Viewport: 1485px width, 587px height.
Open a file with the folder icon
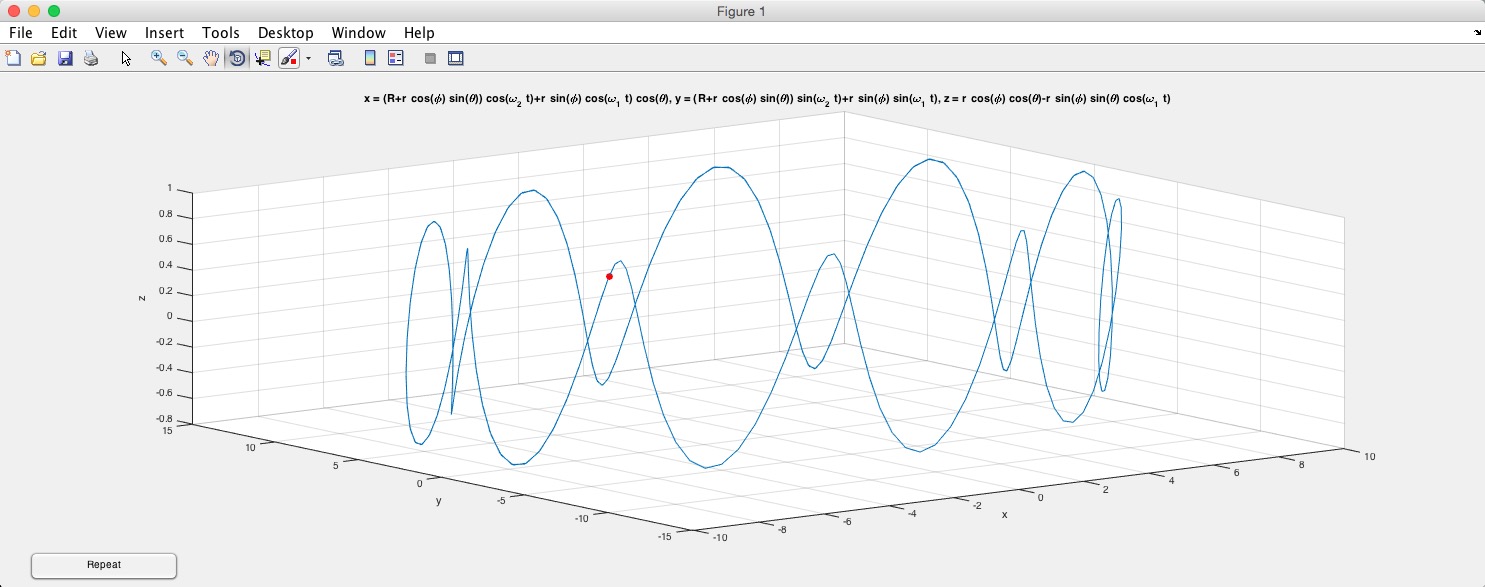39,58
